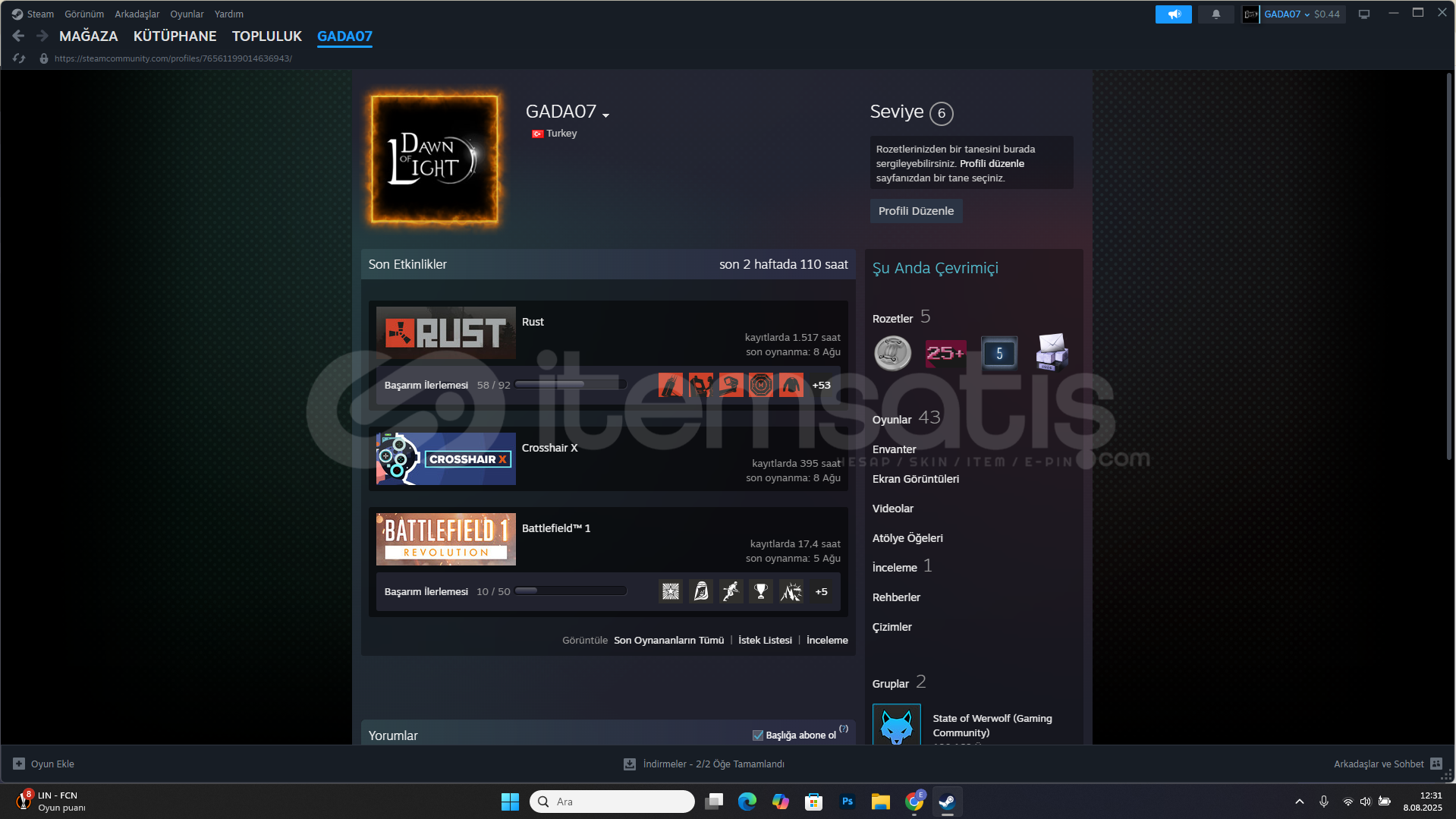1456x819 pixels.
Task: Open the Arkadaşlar menu
Action: pos(137,14)
